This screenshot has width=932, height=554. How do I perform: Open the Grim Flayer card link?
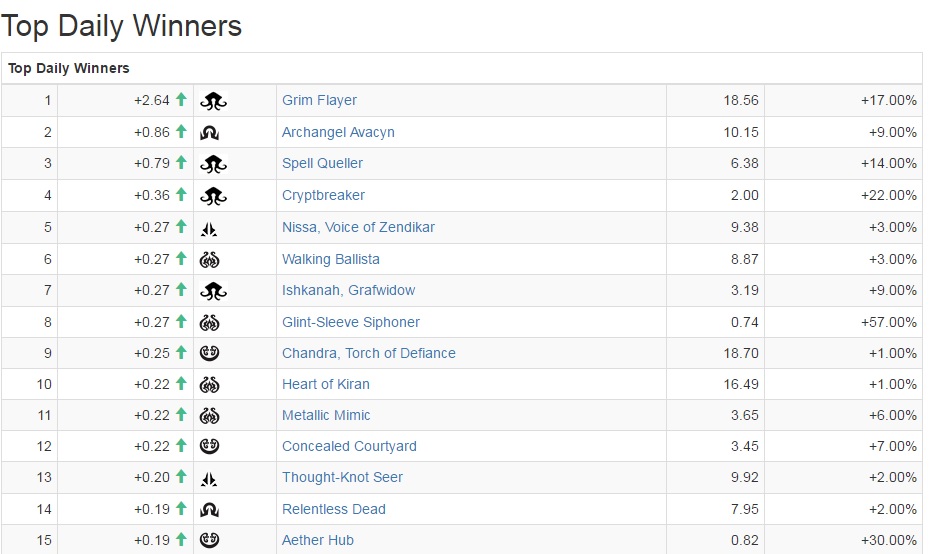319,100
